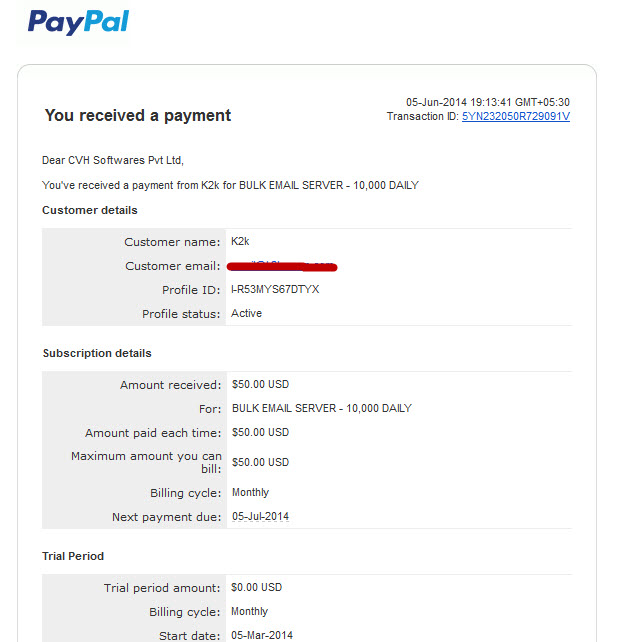Screen dimensions: 618x642
Task: Select Profile ID I-R53MYS67DTYX text
Action: (275, 289)
